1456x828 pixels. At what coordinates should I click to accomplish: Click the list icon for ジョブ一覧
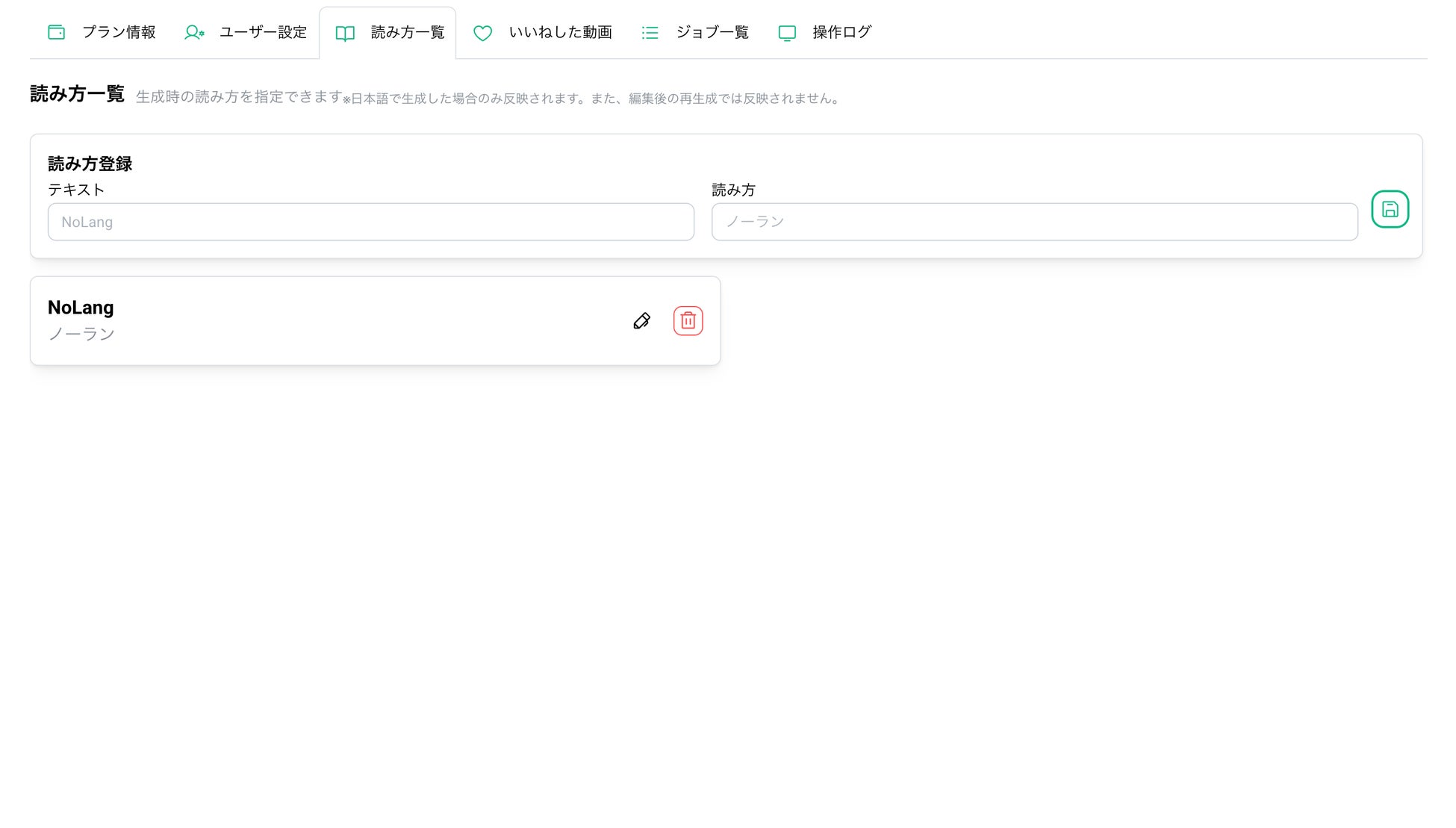650,33
